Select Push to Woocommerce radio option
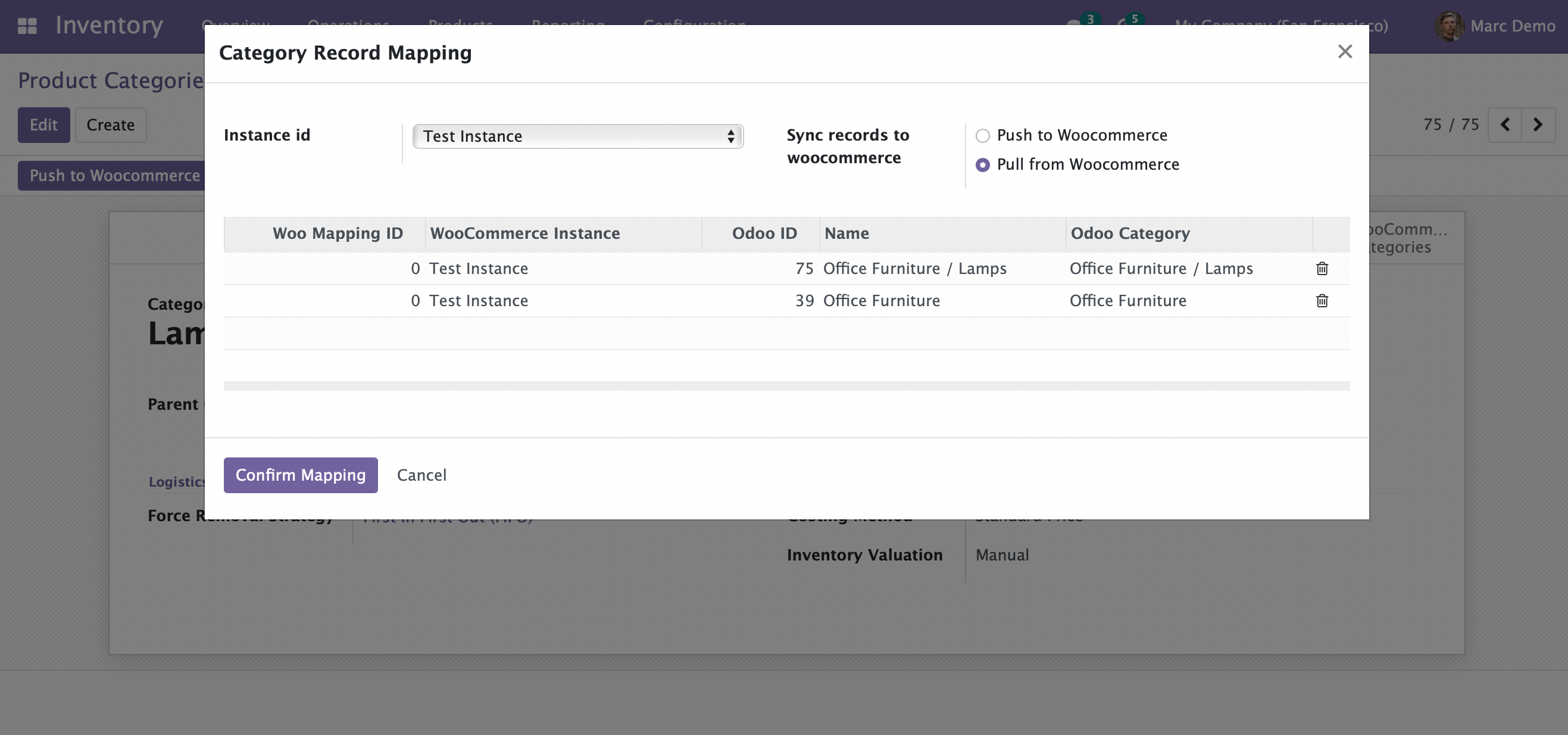The width and height of the screenshot is (1568, 735). click(982, 136)
